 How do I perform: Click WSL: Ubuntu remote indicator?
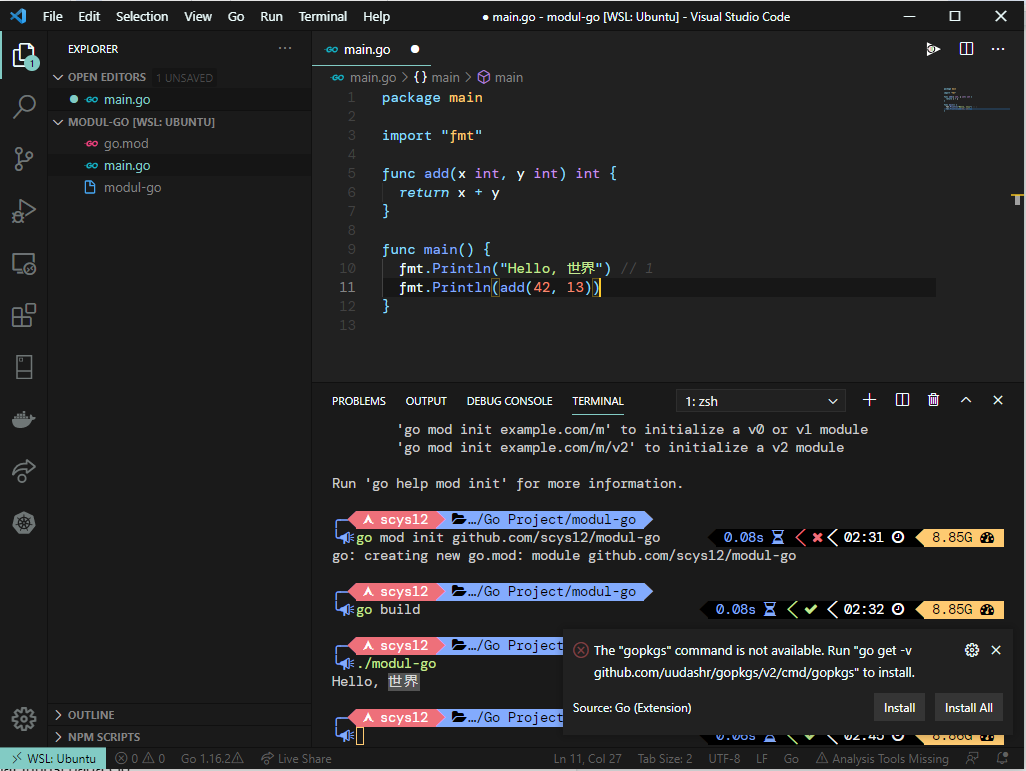coord(53,759)
